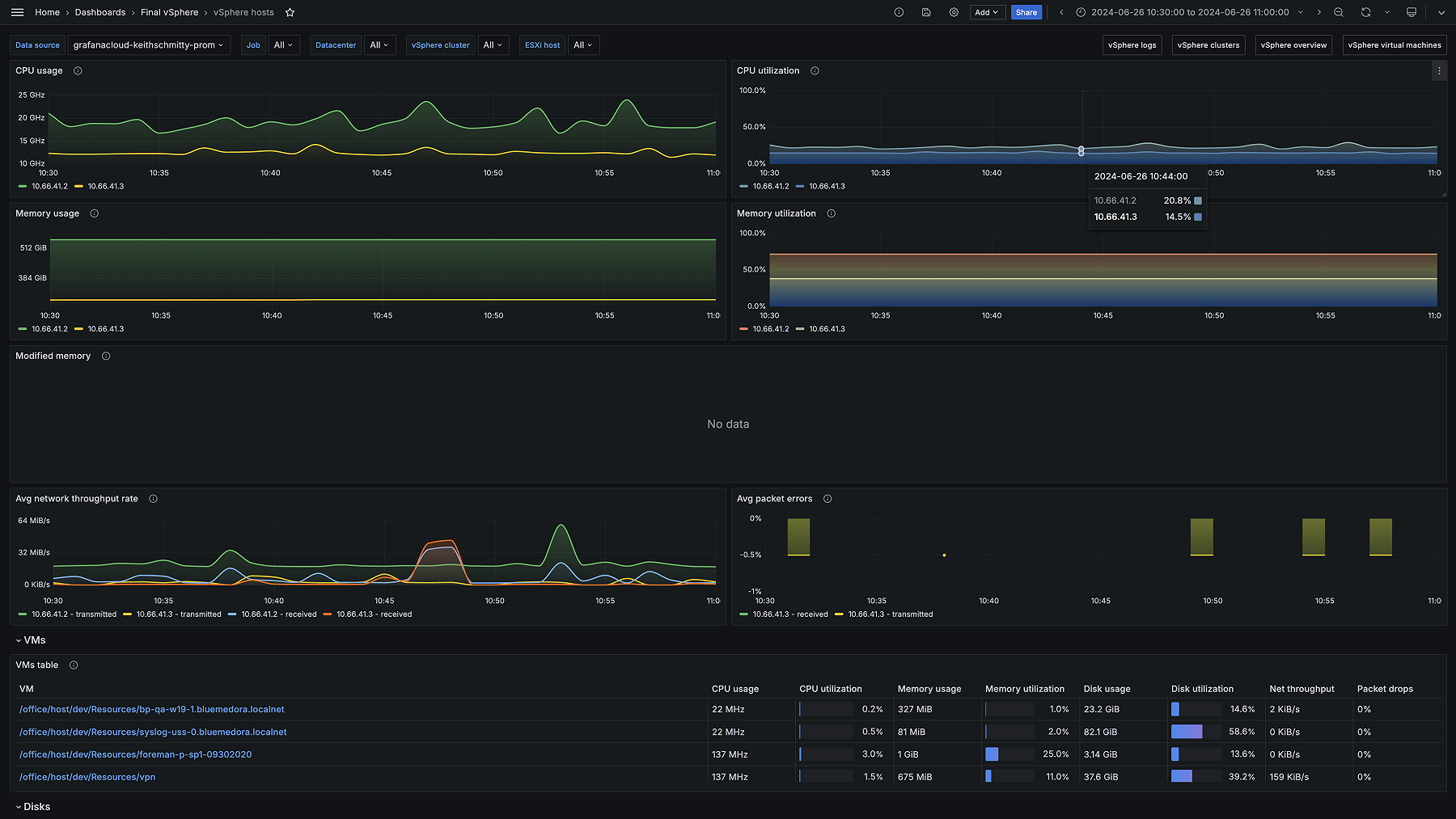
Task: Click the vSphere clusters link button
Action: pos(1208,45)
